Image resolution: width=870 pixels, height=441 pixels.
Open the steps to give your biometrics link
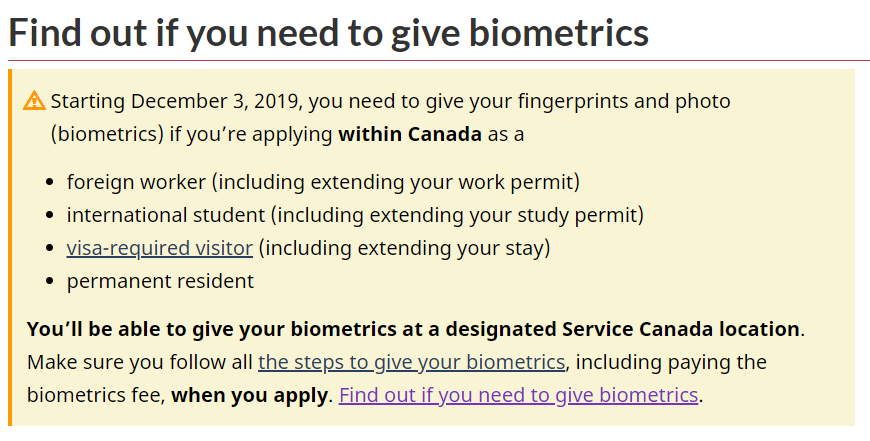[x=412, y=362]
